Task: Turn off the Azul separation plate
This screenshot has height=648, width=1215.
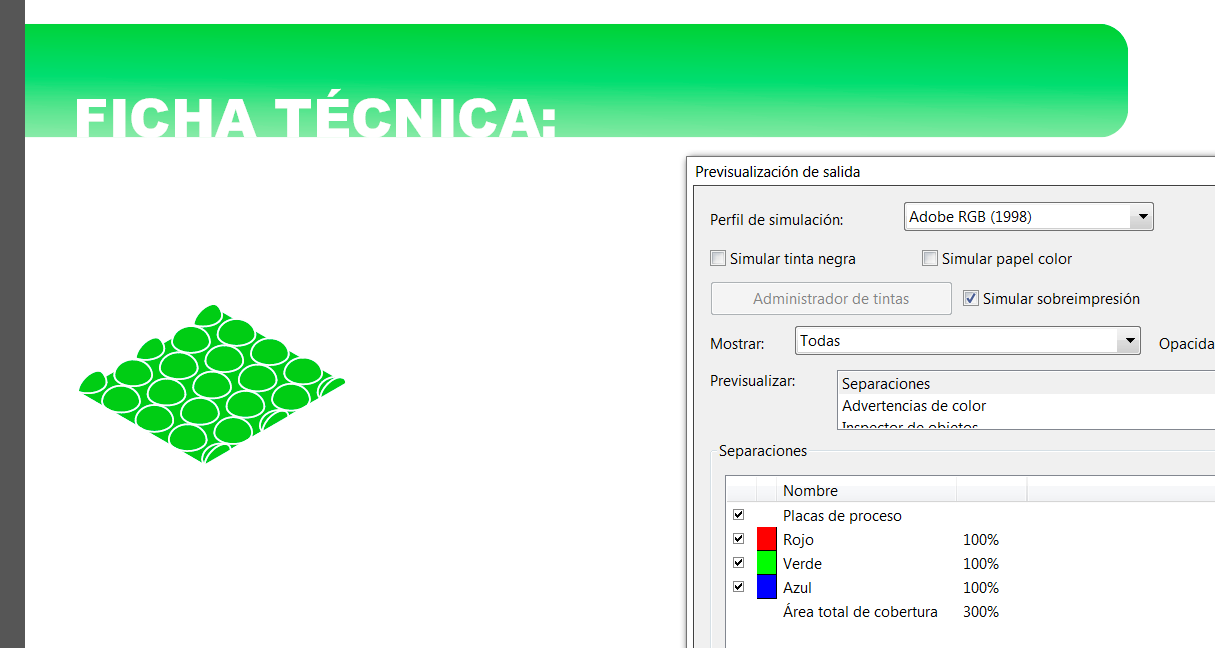Action: 739,587
